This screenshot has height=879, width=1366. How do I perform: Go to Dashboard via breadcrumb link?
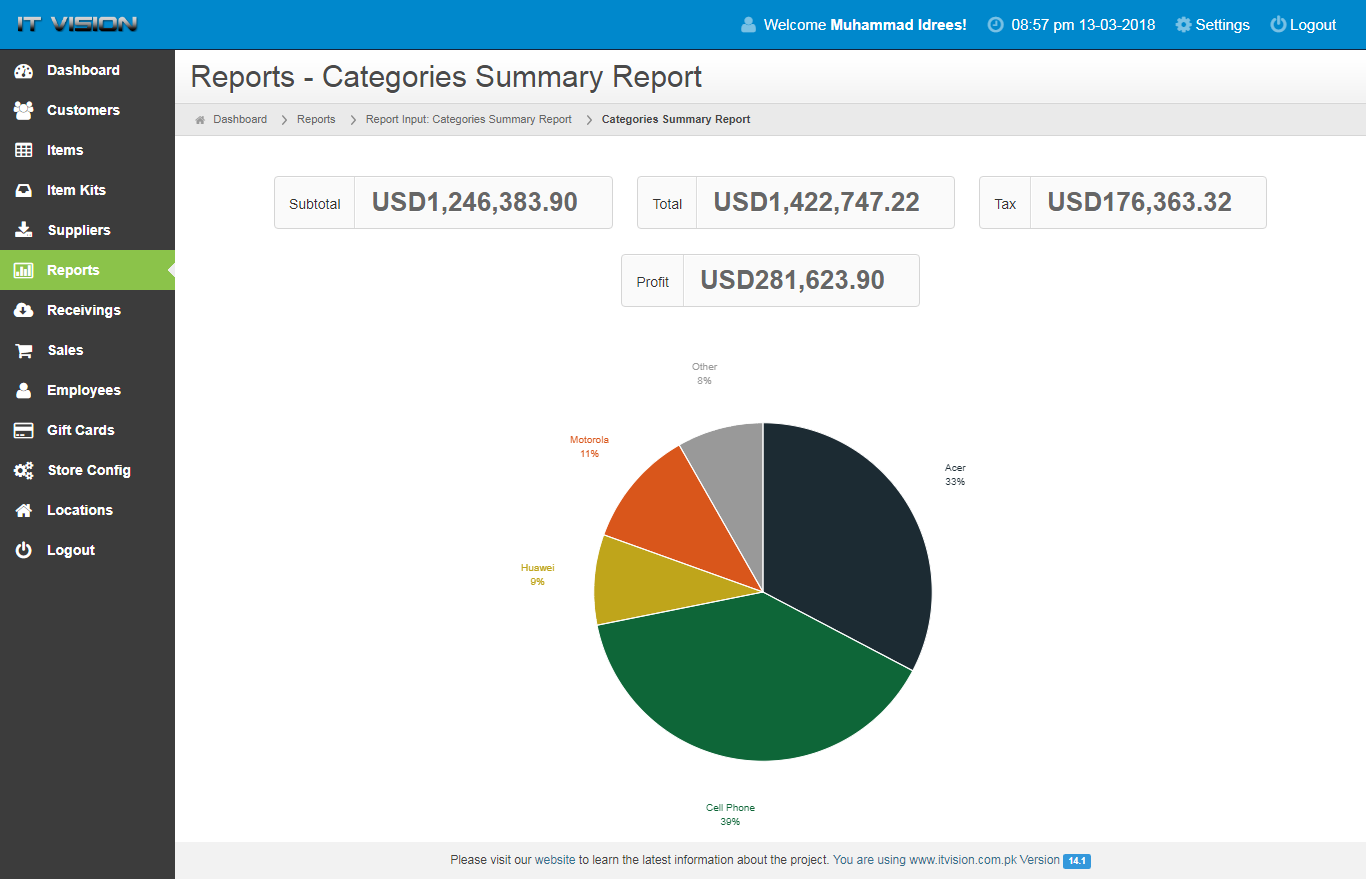pyautogui.click(x=240, y=120)
